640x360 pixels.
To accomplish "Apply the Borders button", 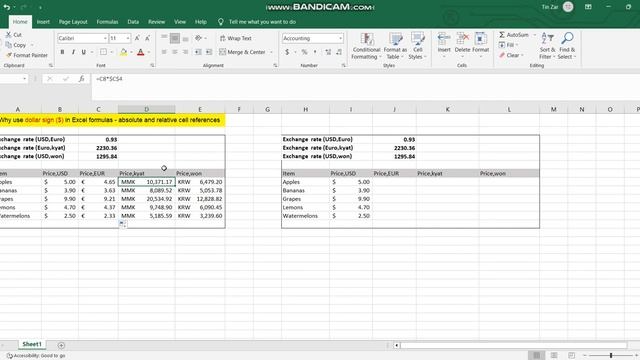I will (103, 52).
